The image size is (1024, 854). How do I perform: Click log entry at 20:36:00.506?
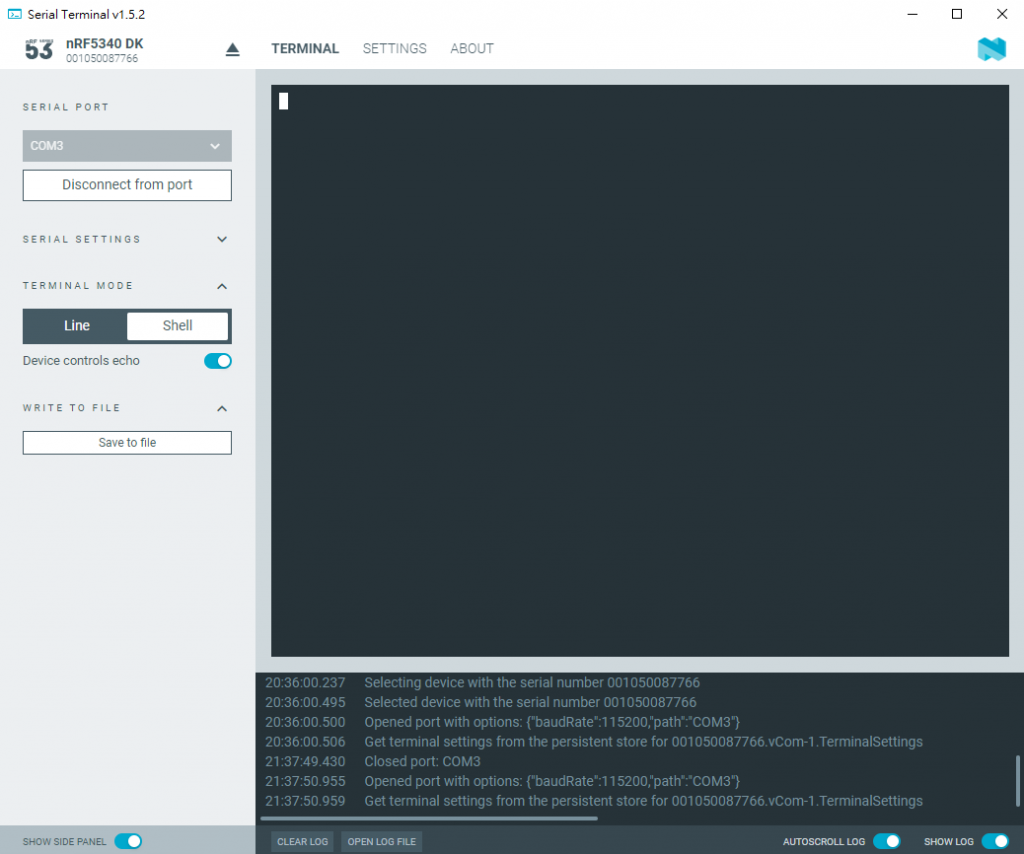(x=594, y=742)
